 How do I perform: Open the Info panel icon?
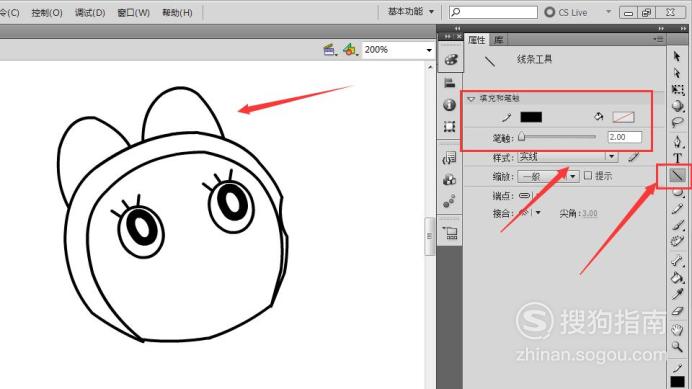pos(449,105)
